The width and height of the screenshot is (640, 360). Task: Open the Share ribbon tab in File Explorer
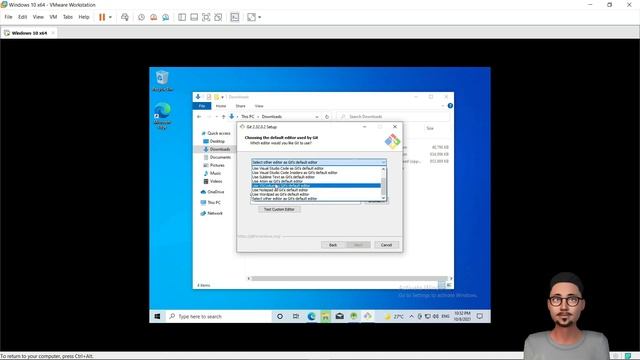[240, 106]
